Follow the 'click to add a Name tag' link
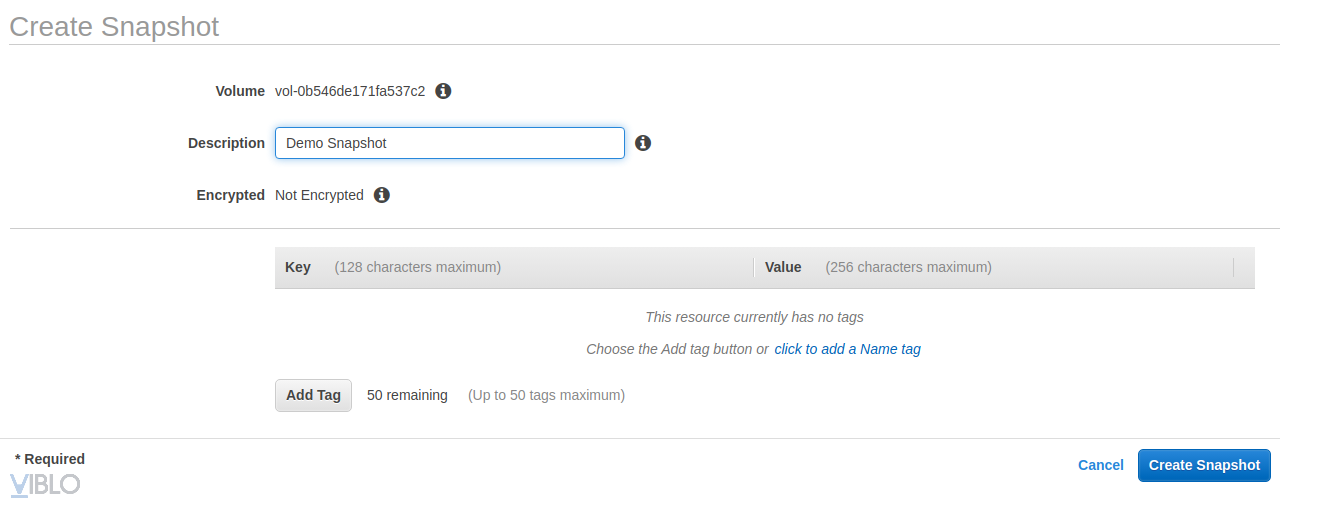The height and width of the screenshot is (508, 1338). point(847,349)
